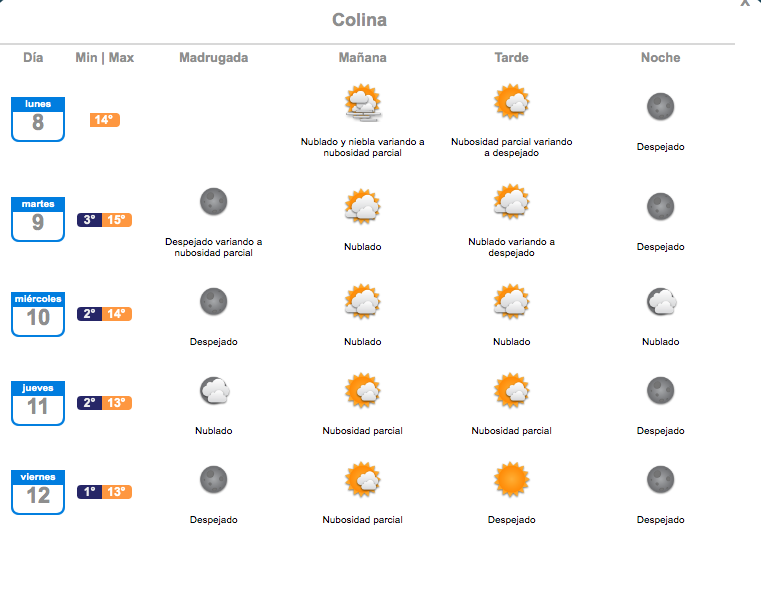Click Tuesday madrugada moon icon
Screen dimensions: 761x590
coord(214,201)
